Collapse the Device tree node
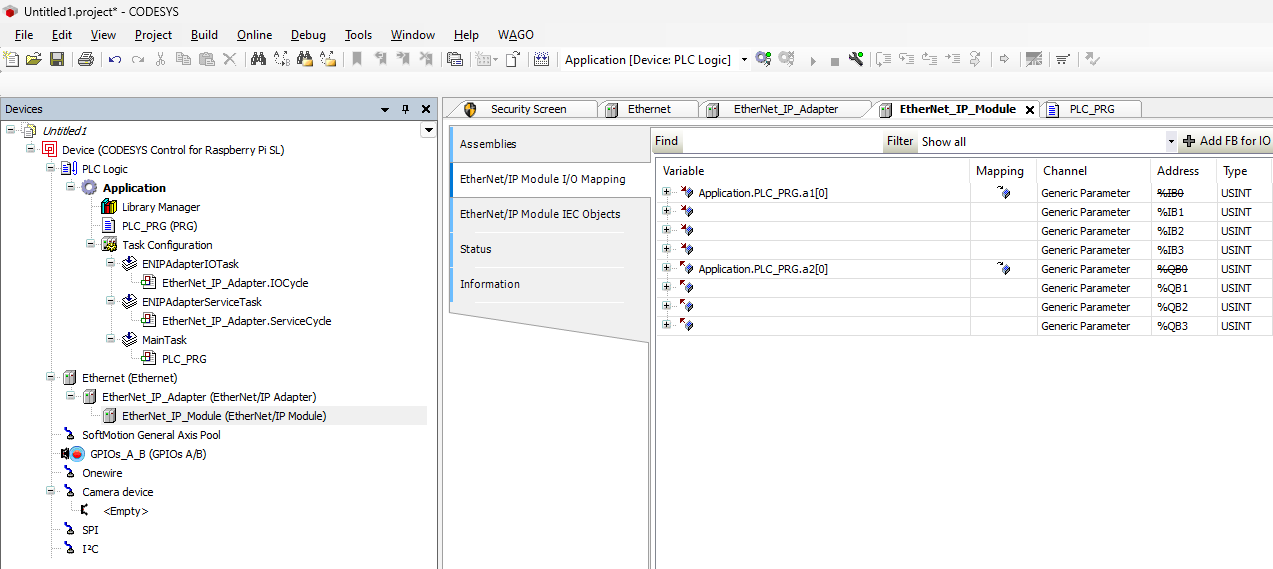The image size is (1273, 569). [x=31, y=149]
